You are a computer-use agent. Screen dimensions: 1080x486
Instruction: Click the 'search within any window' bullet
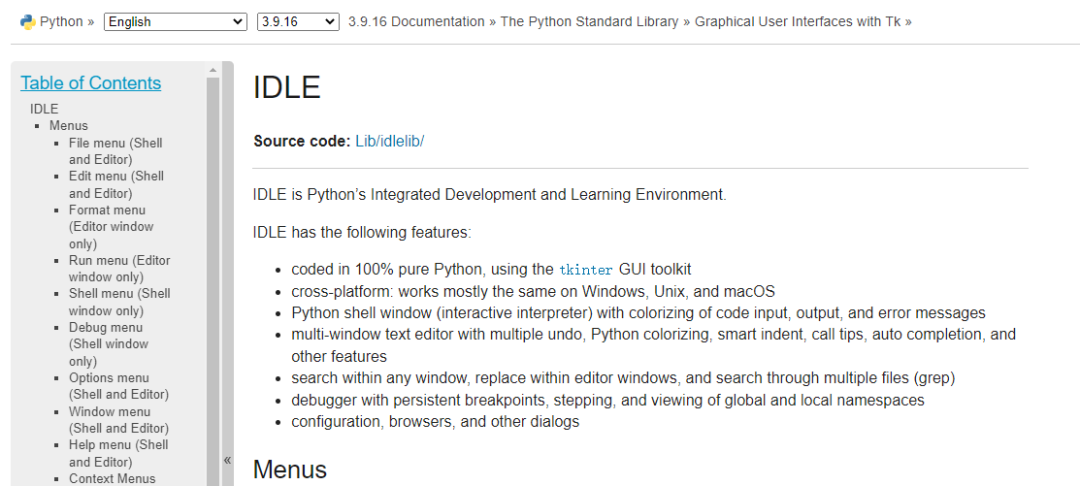(x=623, y=378)
